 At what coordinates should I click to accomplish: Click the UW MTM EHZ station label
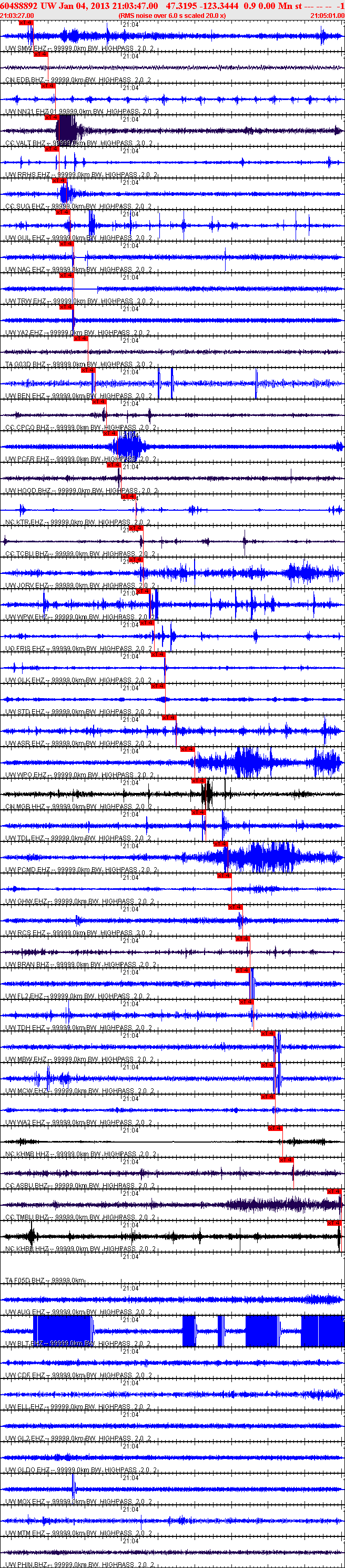25,1534
